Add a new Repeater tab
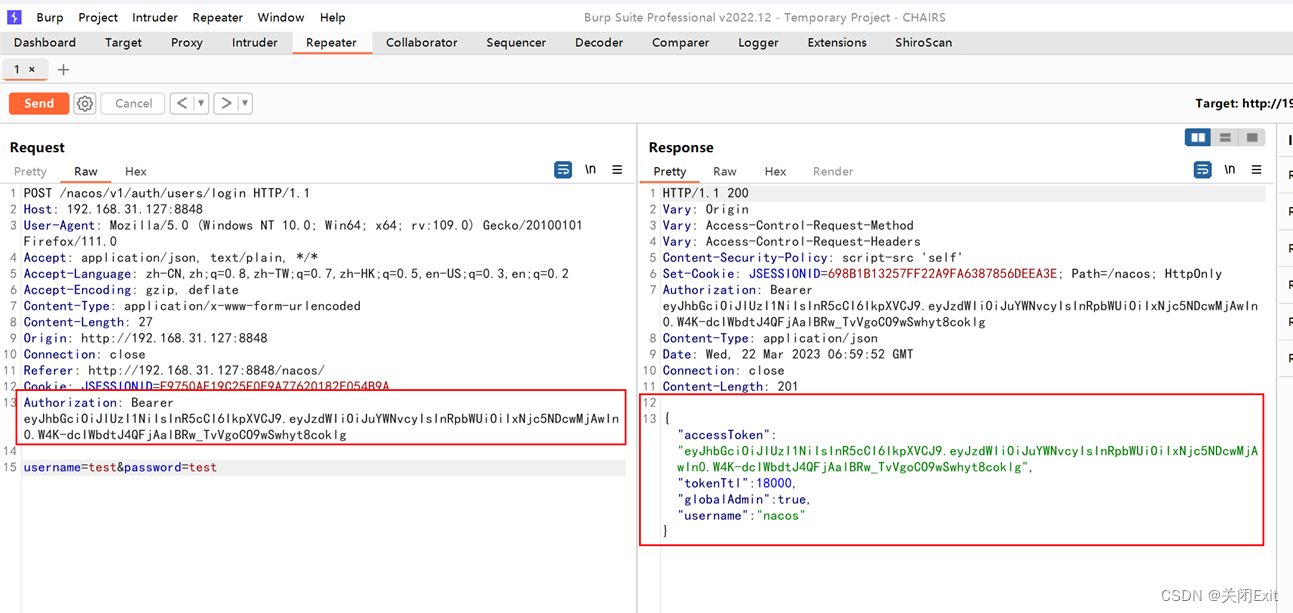1293x613 pixels. 63,69
